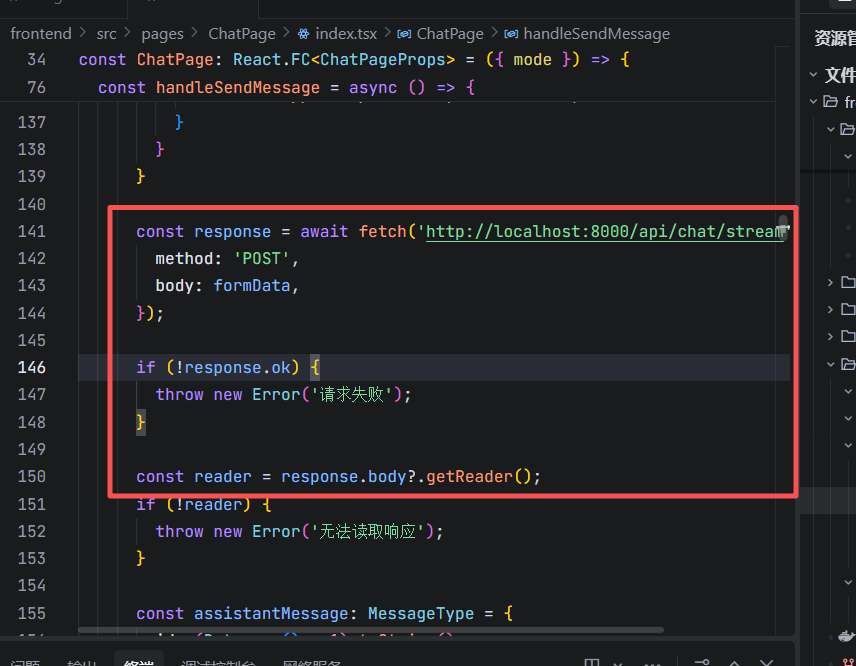Click line number 146 in the gutter

tap(32, 367)
